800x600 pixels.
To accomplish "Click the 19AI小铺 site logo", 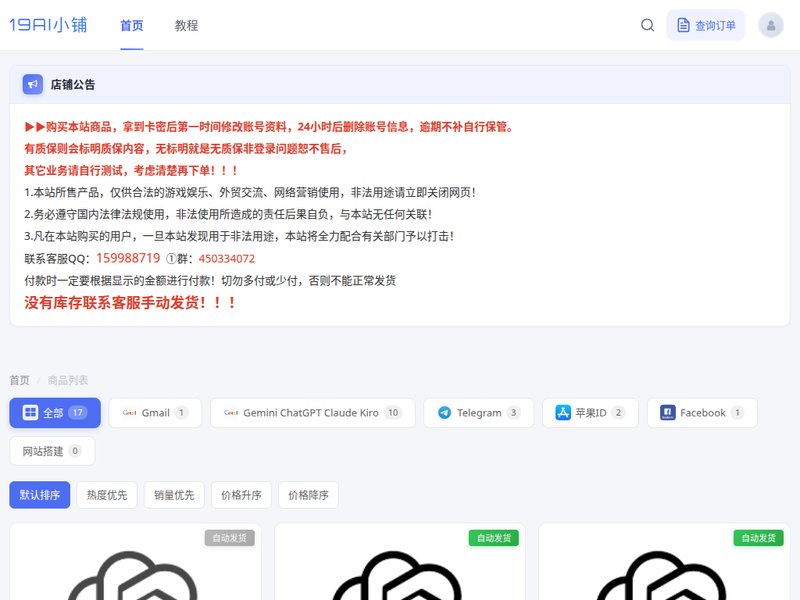I will click(x=48, y=25).
